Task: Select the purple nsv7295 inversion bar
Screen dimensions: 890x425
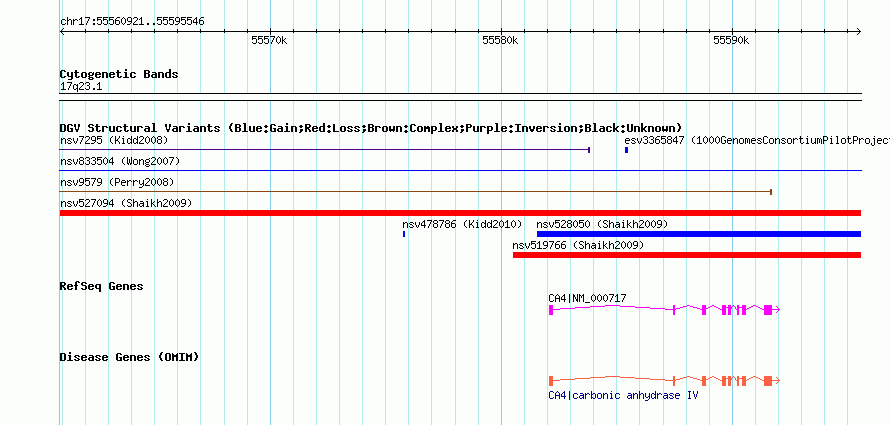Action: [x=325, y=150]
